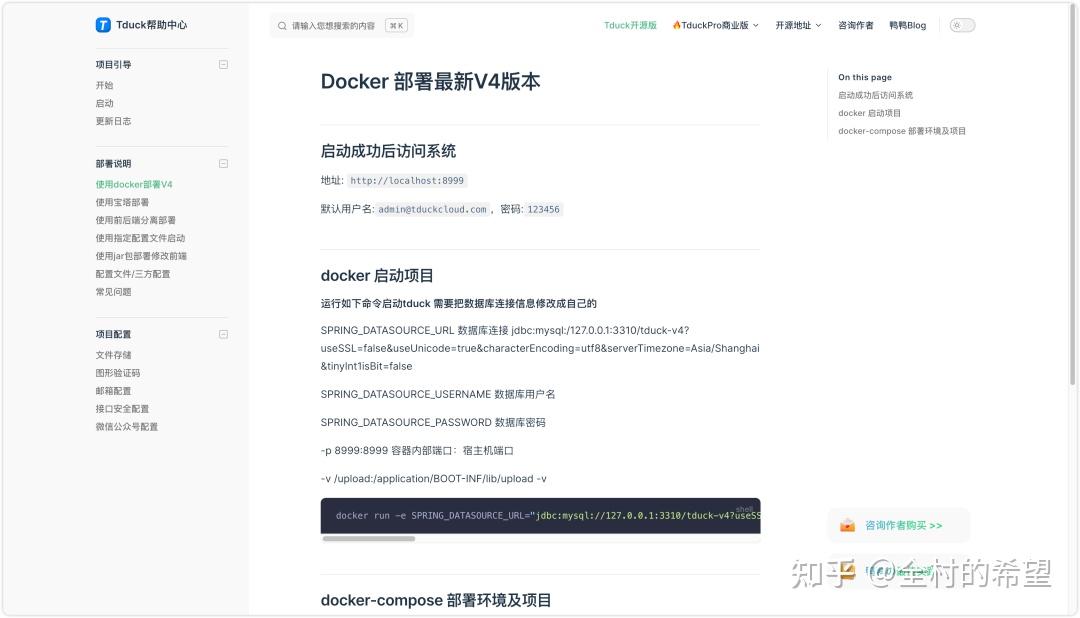This screenshot has width=1080, height=618.
Task: Click the docker 启动项目 section heading
Action: 377,276
